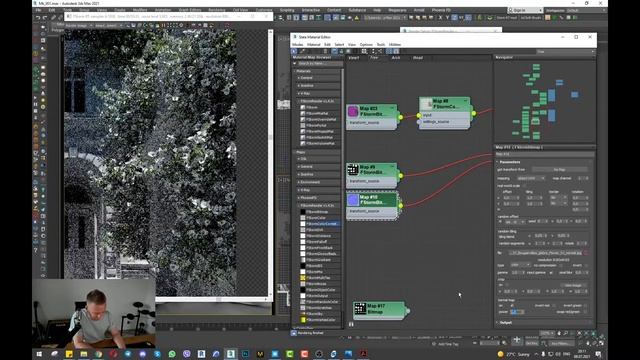Open bitmap type dropdown
This screenshot has height=360, width=640.
coord(520,265)
